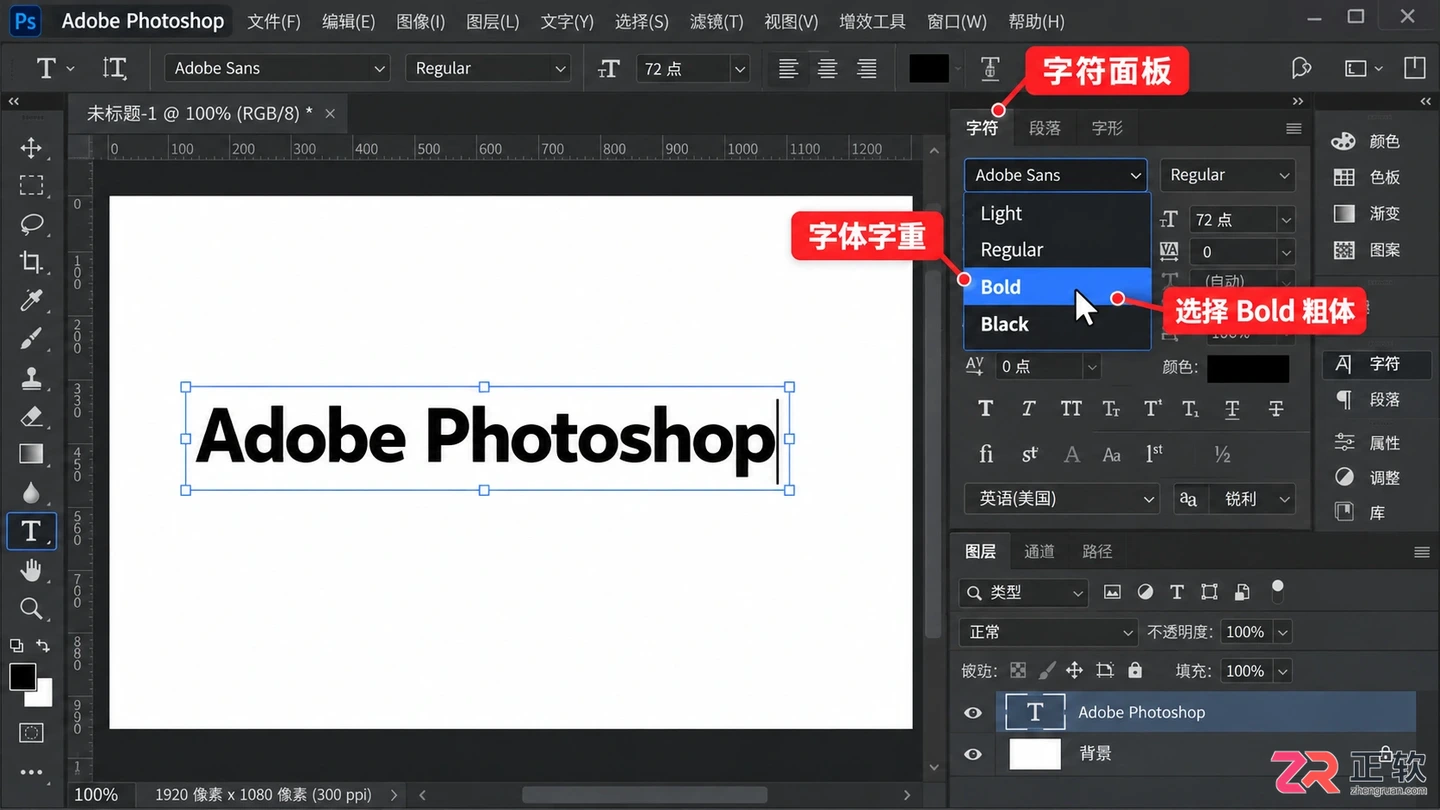Select the Clone Stamp tool

click(31, 378)
